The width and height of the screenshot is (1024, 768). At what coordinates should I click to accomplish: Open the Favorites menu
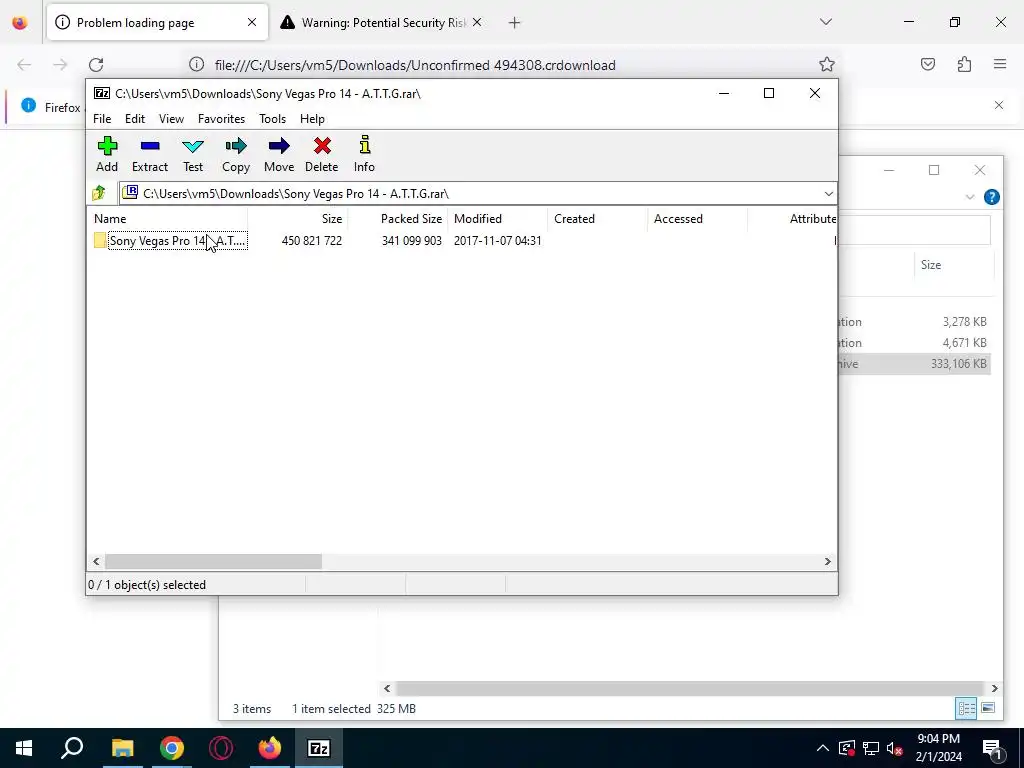[x=221, y=119]
